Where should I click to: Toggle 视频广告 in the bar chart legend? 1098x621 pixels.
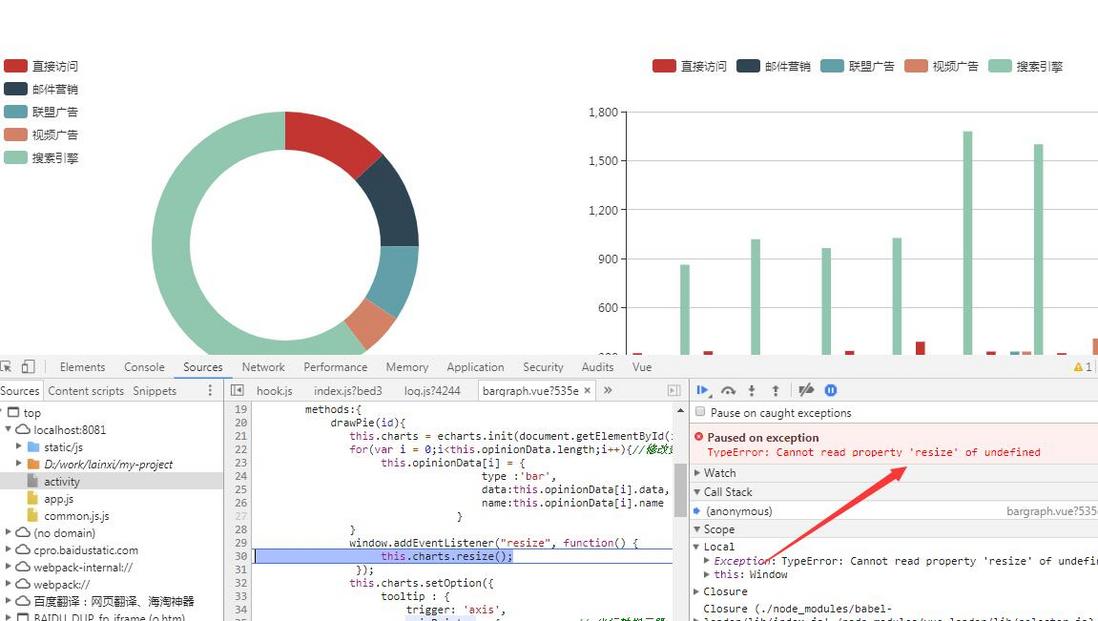pyautogui.click(x=941, y=66)
